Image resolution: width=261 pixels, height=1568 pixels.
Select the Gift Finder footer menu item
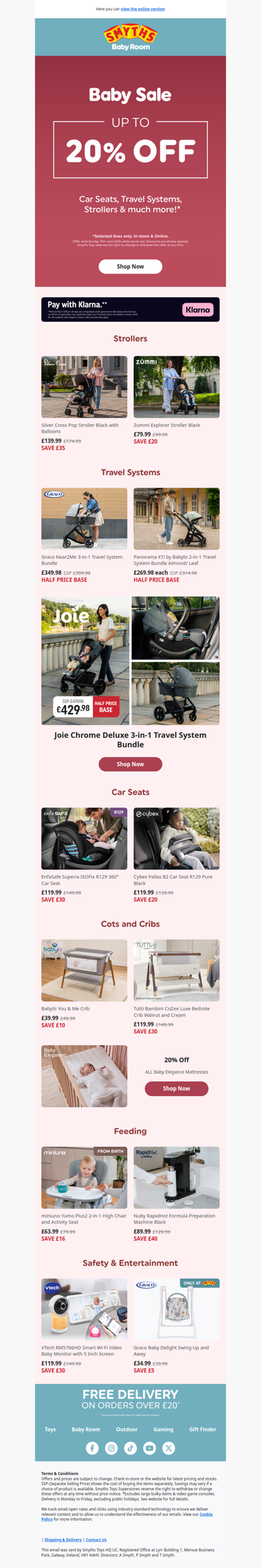[x=202, y=1429]
